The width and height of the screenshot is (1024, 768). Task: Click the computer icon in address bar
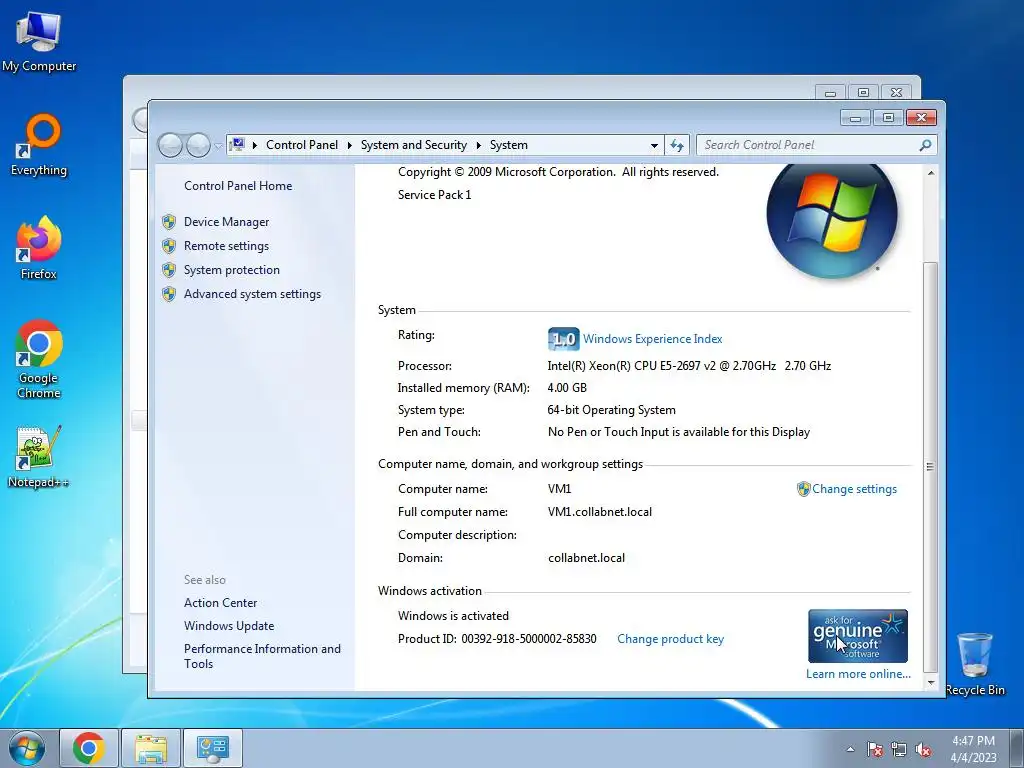[x=238, y=144]
